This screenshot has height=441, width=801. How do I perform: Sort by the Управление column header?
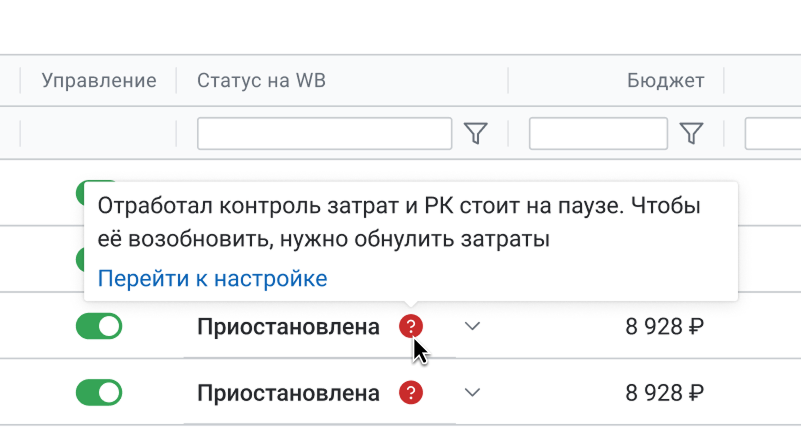99,80
